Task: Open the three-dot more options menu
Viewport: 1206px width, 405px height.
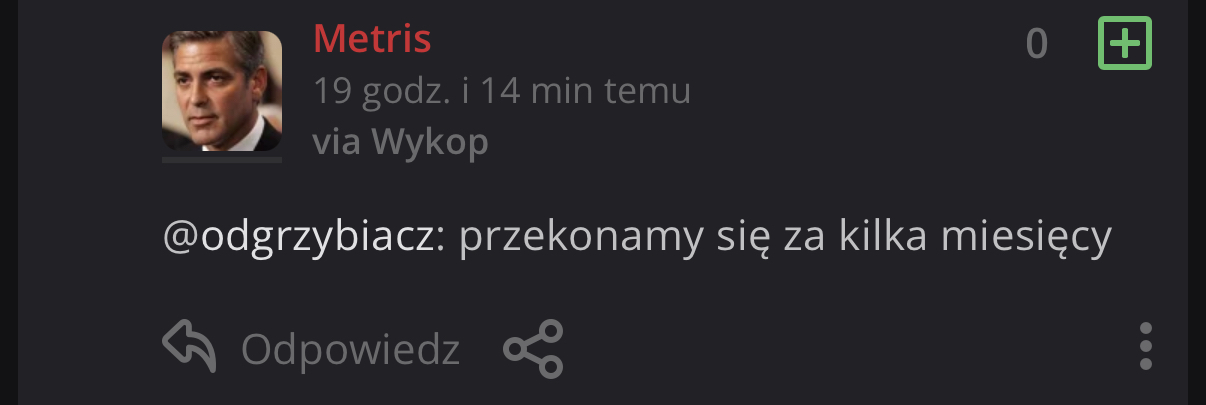Action: pyautogui.click(x=1146, y=347)
